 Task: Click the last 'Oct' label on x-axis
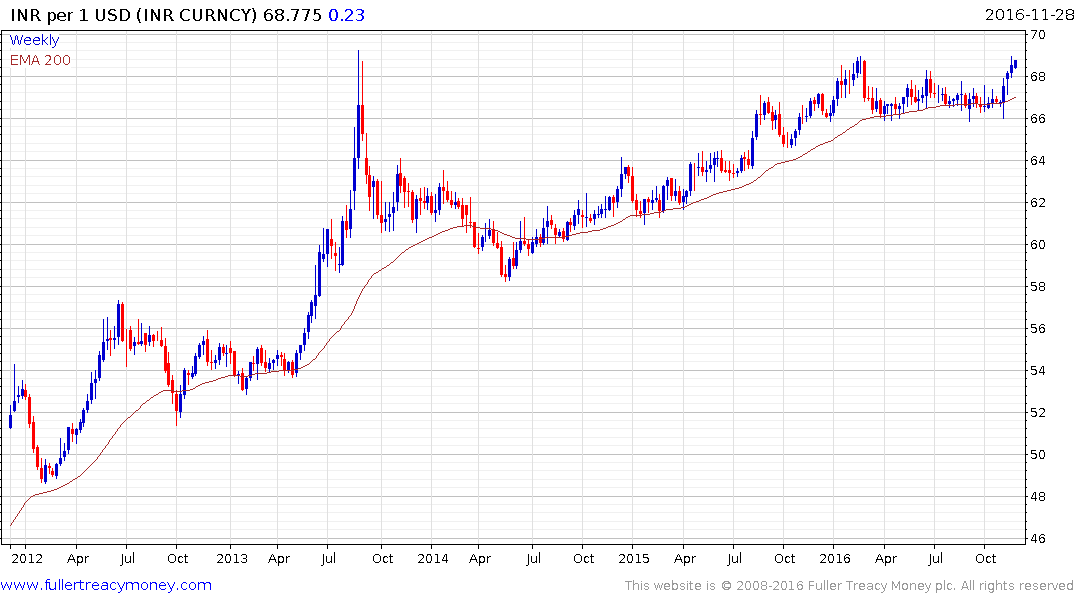[x=985, y=559]
